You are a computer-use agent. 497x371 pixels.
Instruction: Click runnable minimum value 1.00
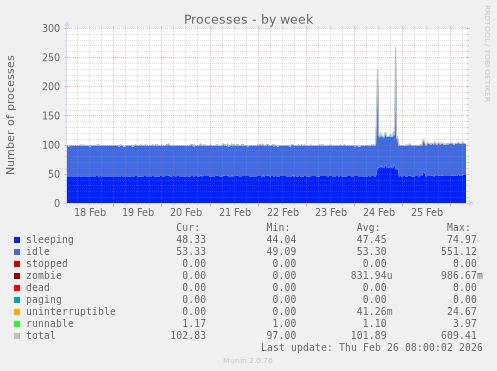click(284, 324)
